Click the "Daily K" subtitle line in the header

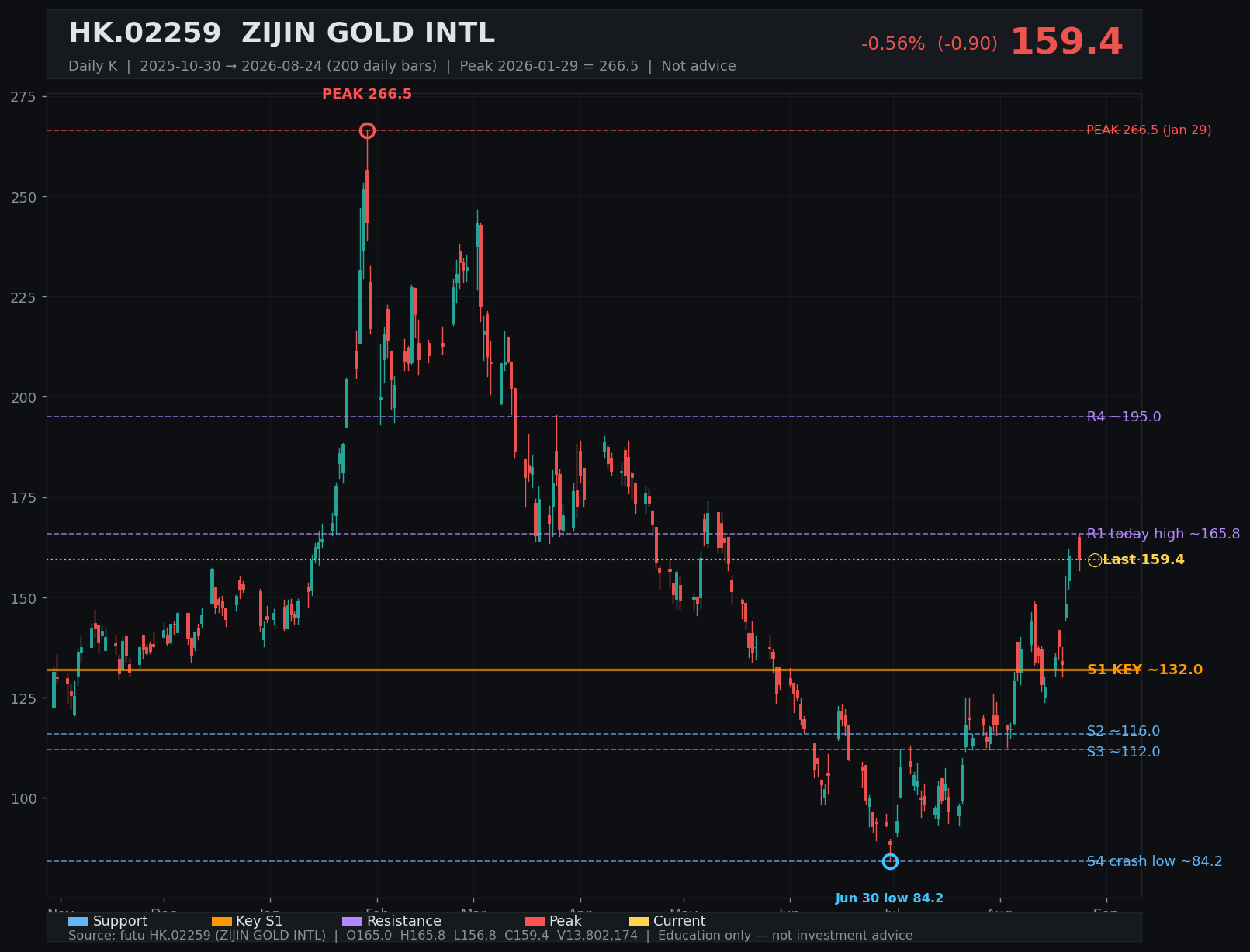pos(402,66)
